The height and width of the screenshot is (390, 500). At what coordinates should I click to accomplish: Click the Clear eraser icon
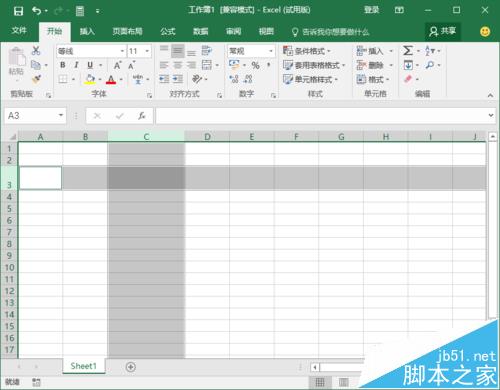pos(408,79)
